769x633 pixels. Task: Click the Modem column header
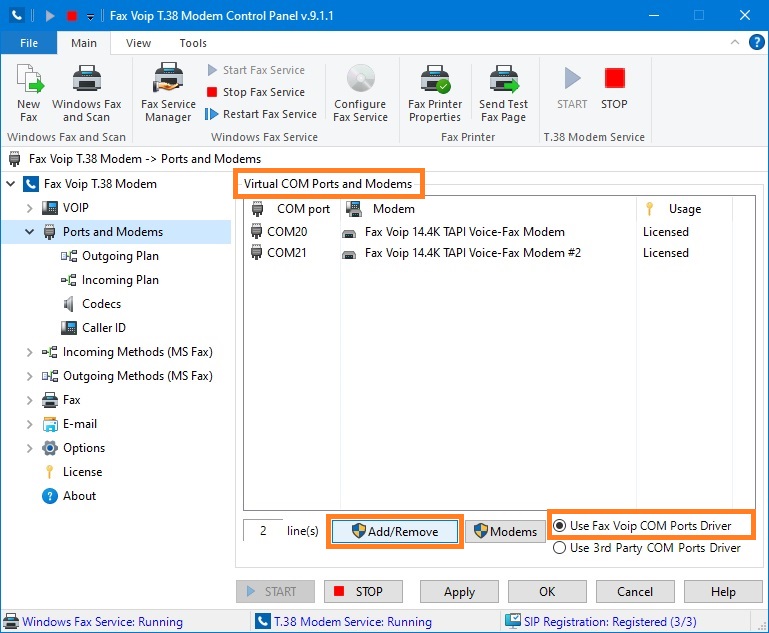coord(488,209)
